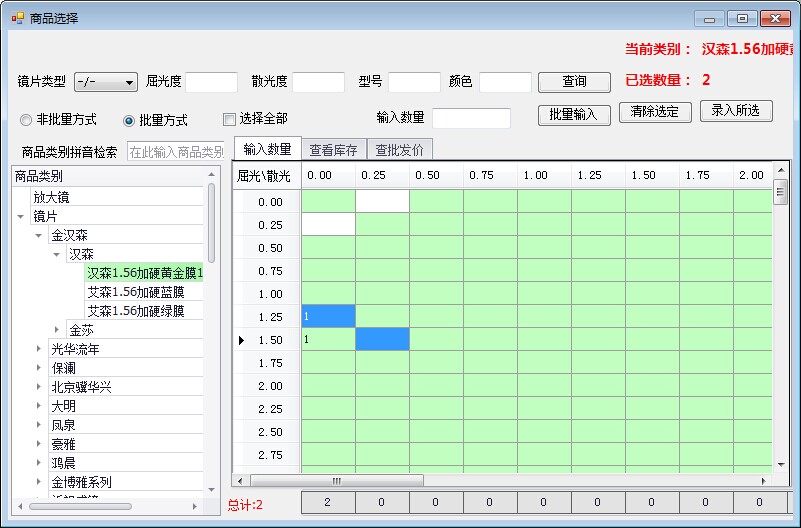This screenshot has width=801, height=528.
Task: Switch to the 查看库存 tab
Action: (x=333, y=150)
